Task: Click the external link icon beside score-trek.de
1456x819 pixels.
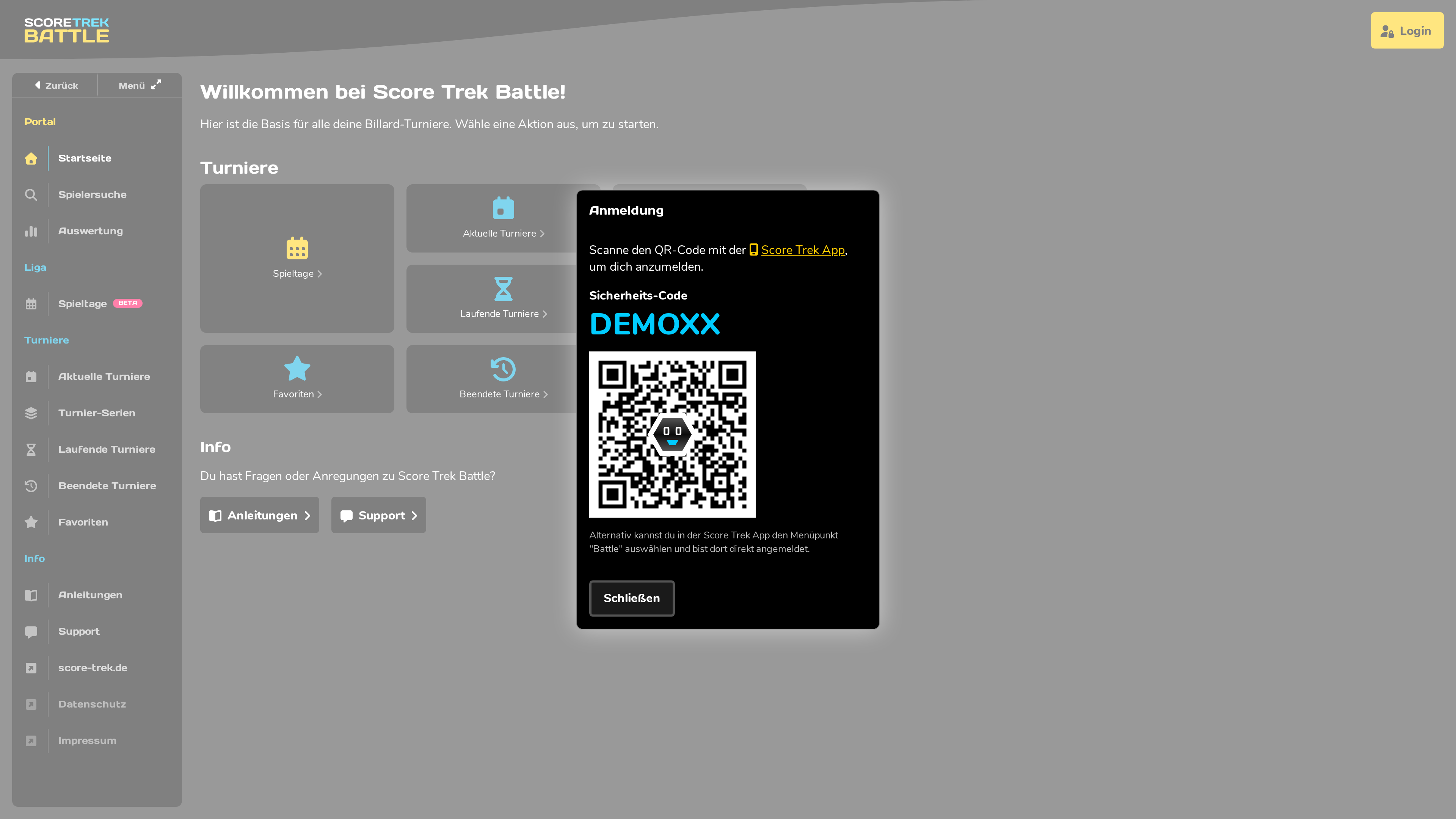Action: click(x=31, y=668)
